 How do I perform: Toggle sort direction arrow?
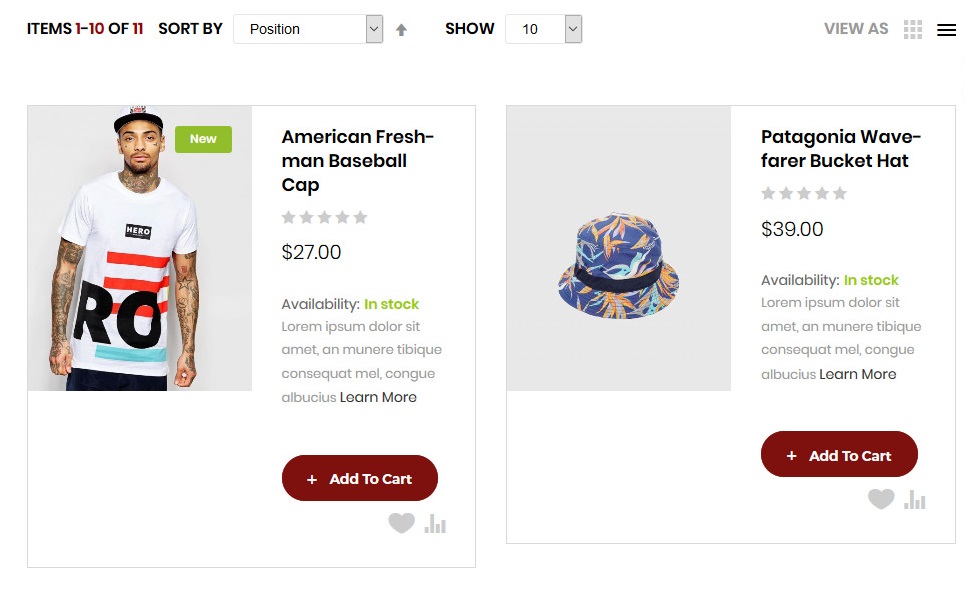(x=401, y=30)
